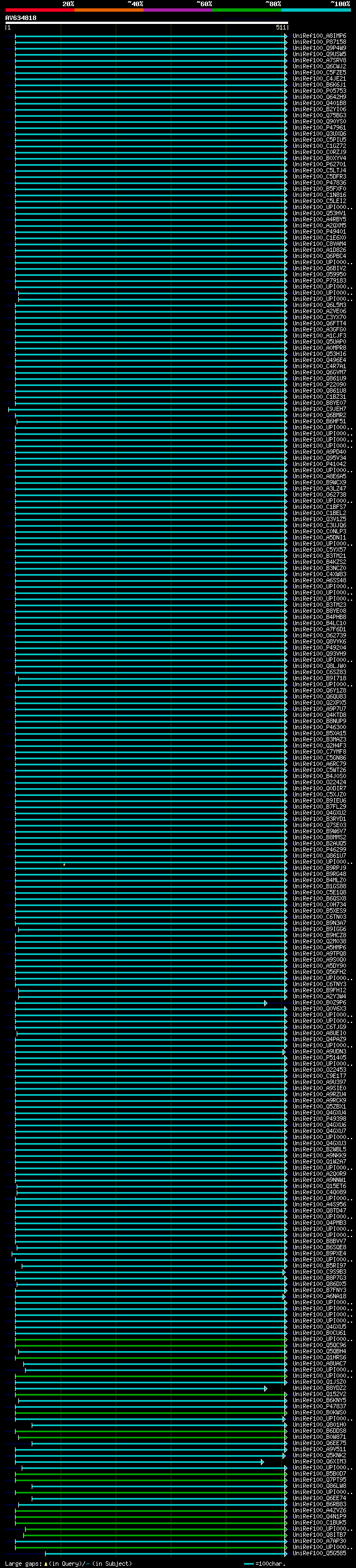This screenshot has width=356, height=1568.
Task: Click the orange ~40% identity legend segment
Action: click(109, 10)
